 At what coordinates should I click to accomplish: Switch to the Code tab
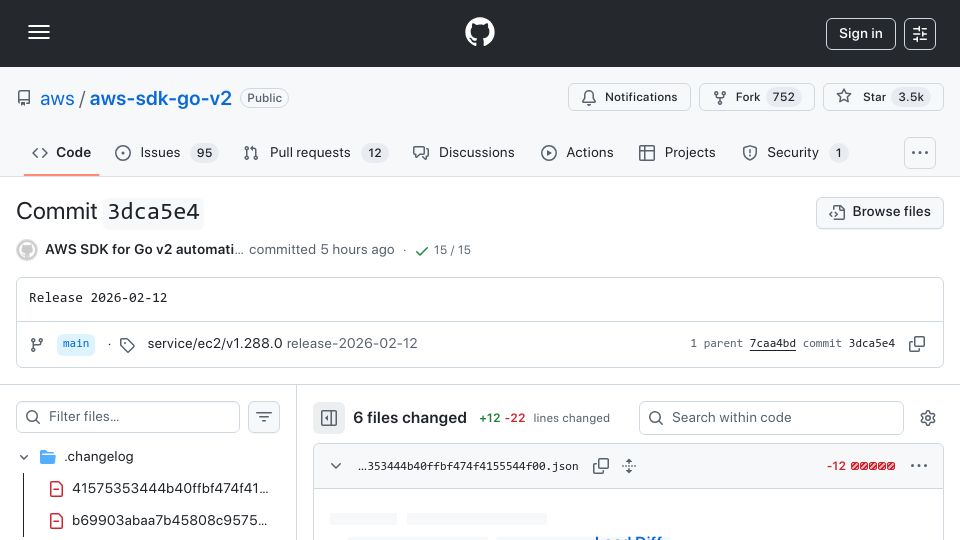pos(61,152)
